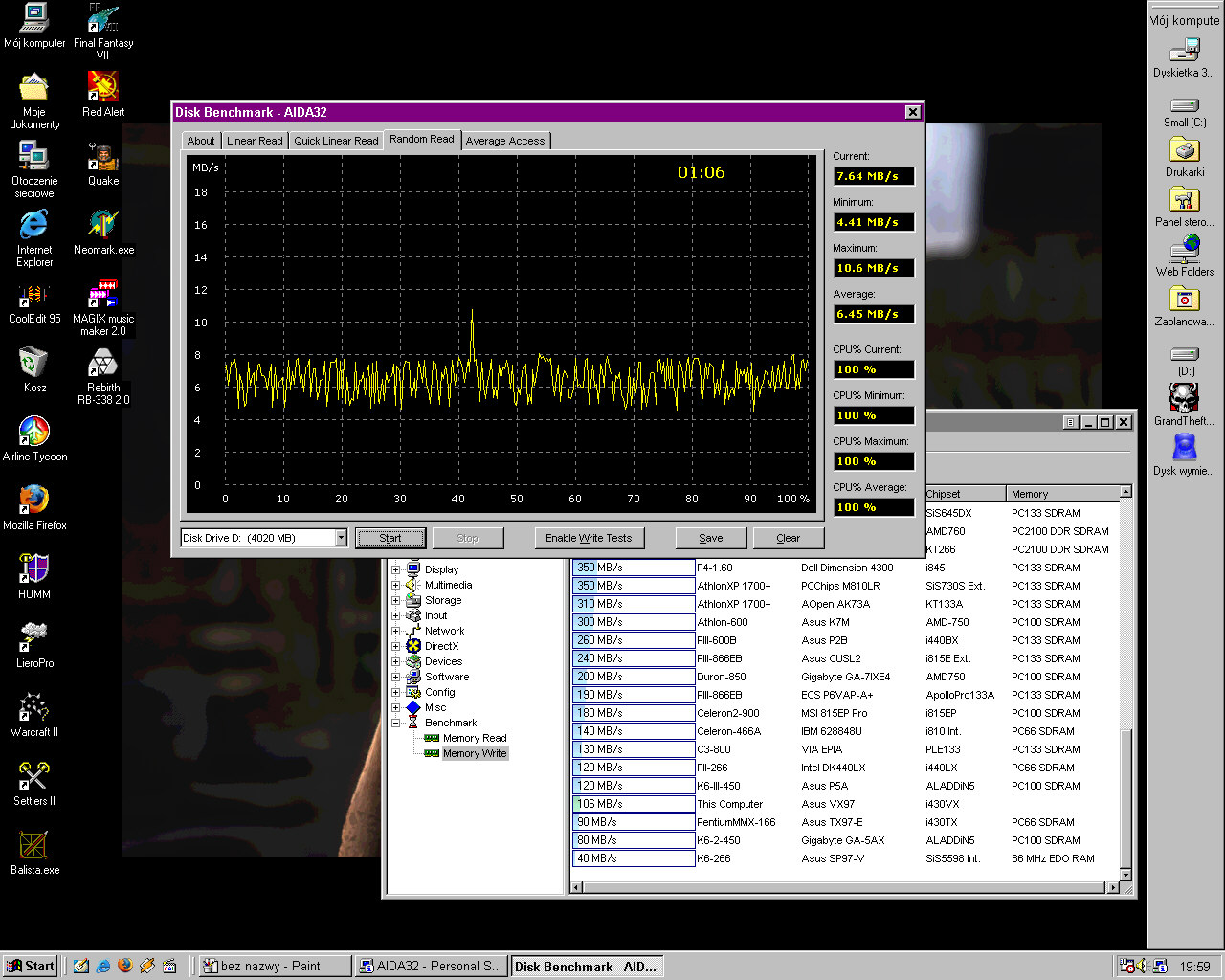
Task: Select the This Computer 106 MB/s row
Action: coord(846,804)
